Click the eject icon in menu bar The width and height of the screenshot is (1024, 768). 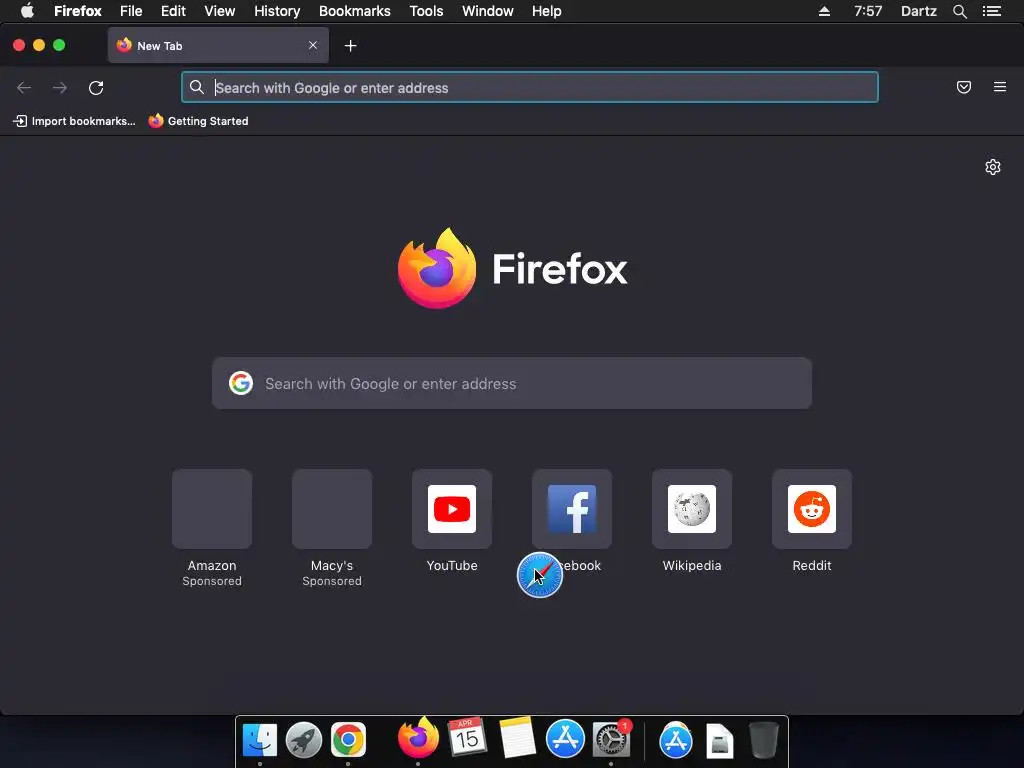tap(824, 11)
